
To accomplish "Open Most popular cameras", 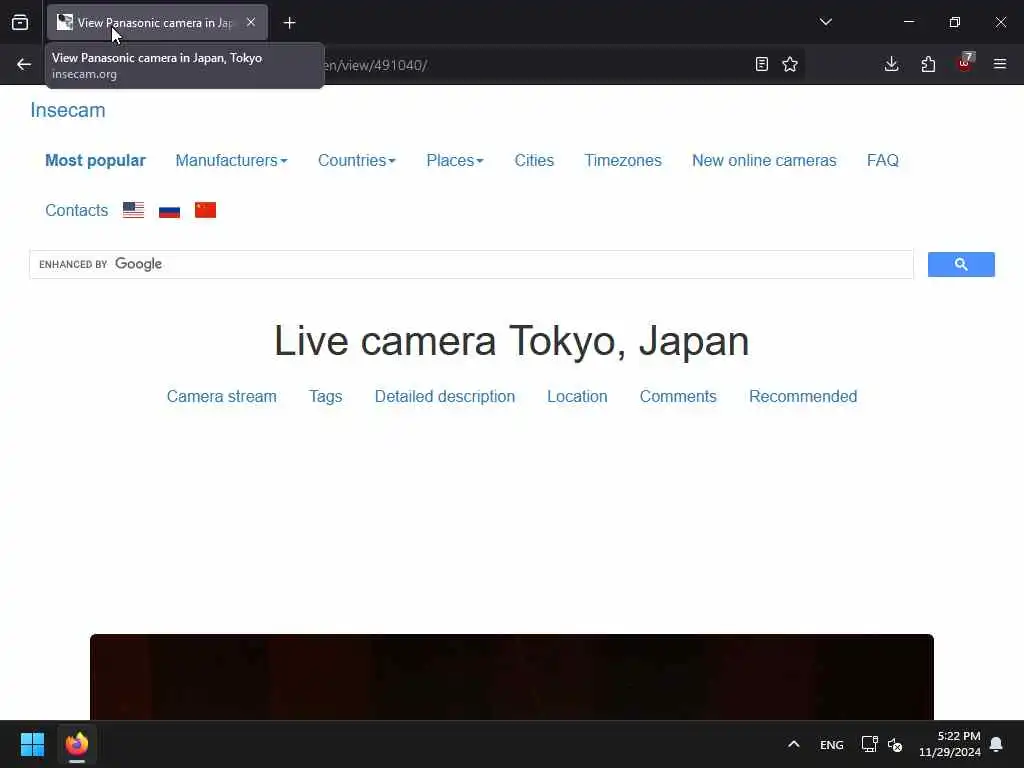I will 95,161.
